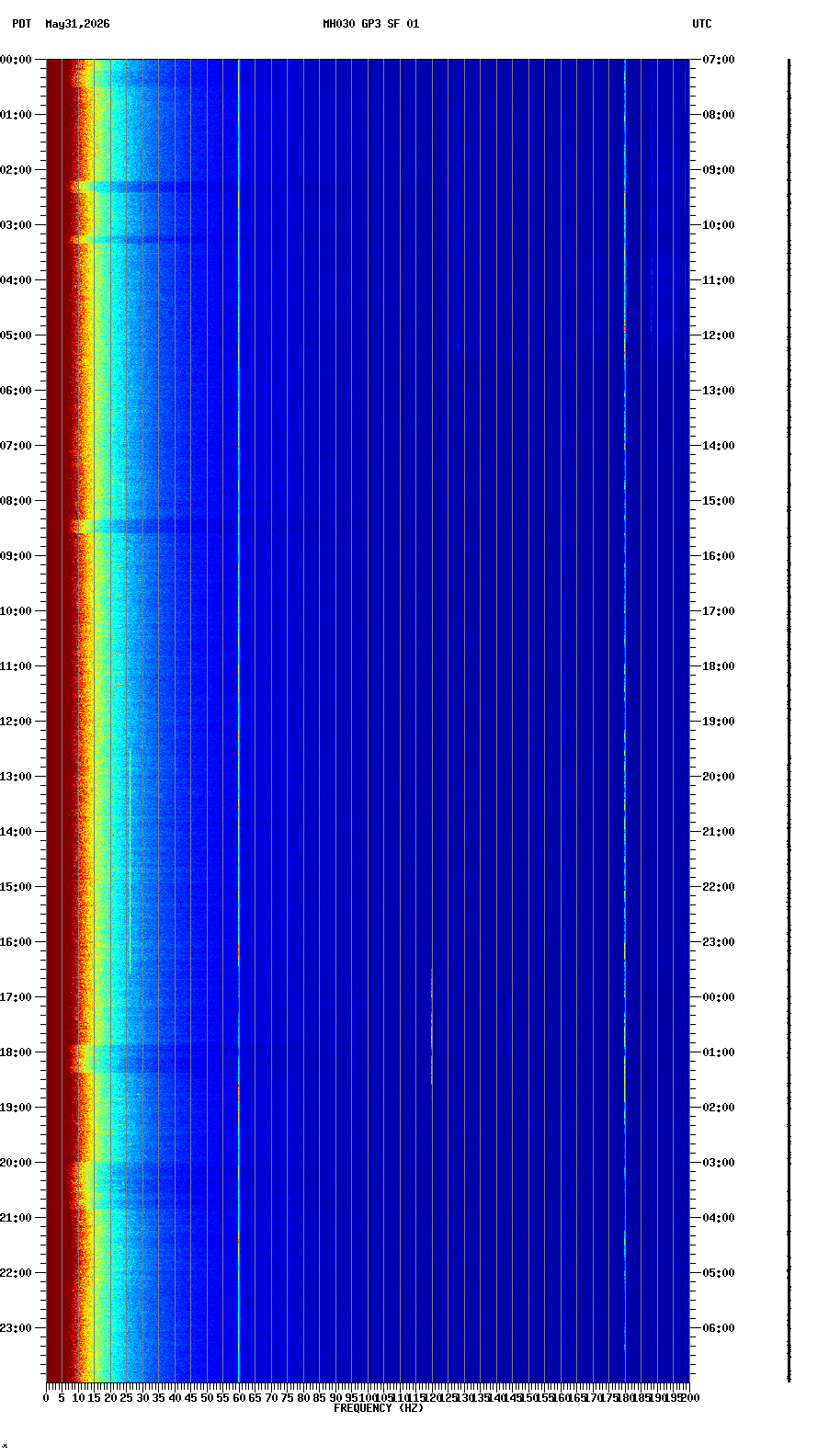Viewport: 829px width, 1456px height.
Task: Click PDT axis time label 00:00
Action: pos(16,60)
